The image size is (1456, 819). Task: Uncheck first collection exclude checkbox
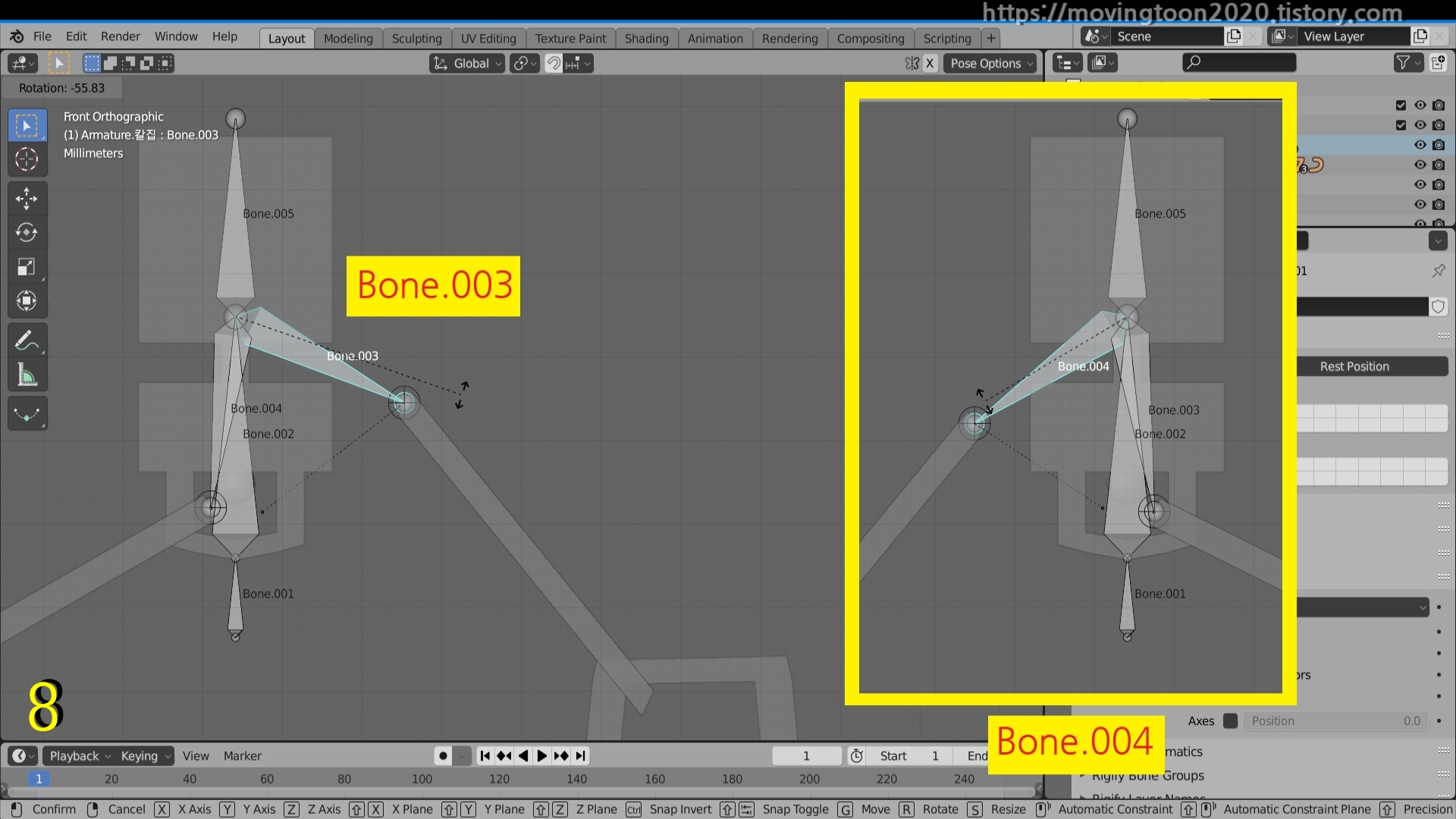(x=1401, y=105)
